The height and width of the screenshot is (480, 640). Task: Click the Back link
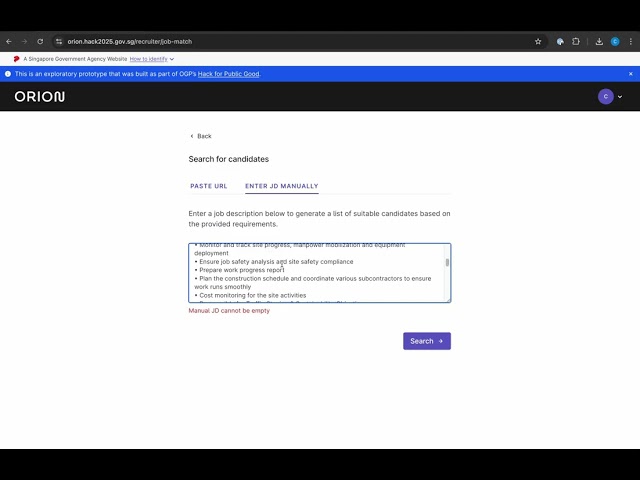pyautogui.click(x=201, y=136)
